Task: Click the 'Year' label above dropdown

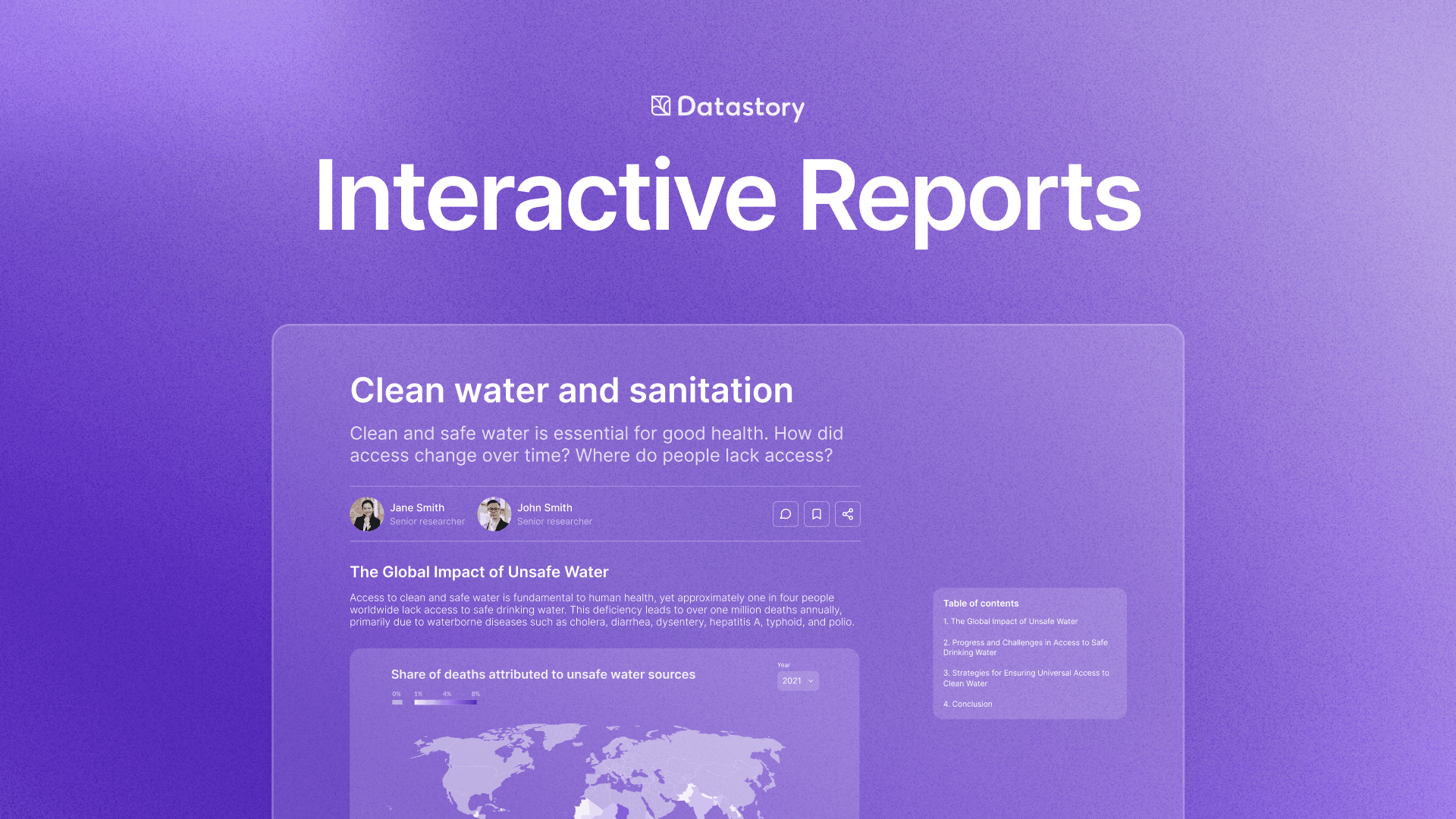Action: (x=783, y=665)
